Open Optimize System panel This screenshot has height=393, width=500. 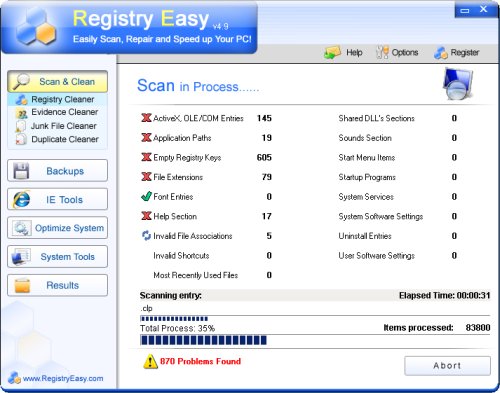tap(57, 228)
